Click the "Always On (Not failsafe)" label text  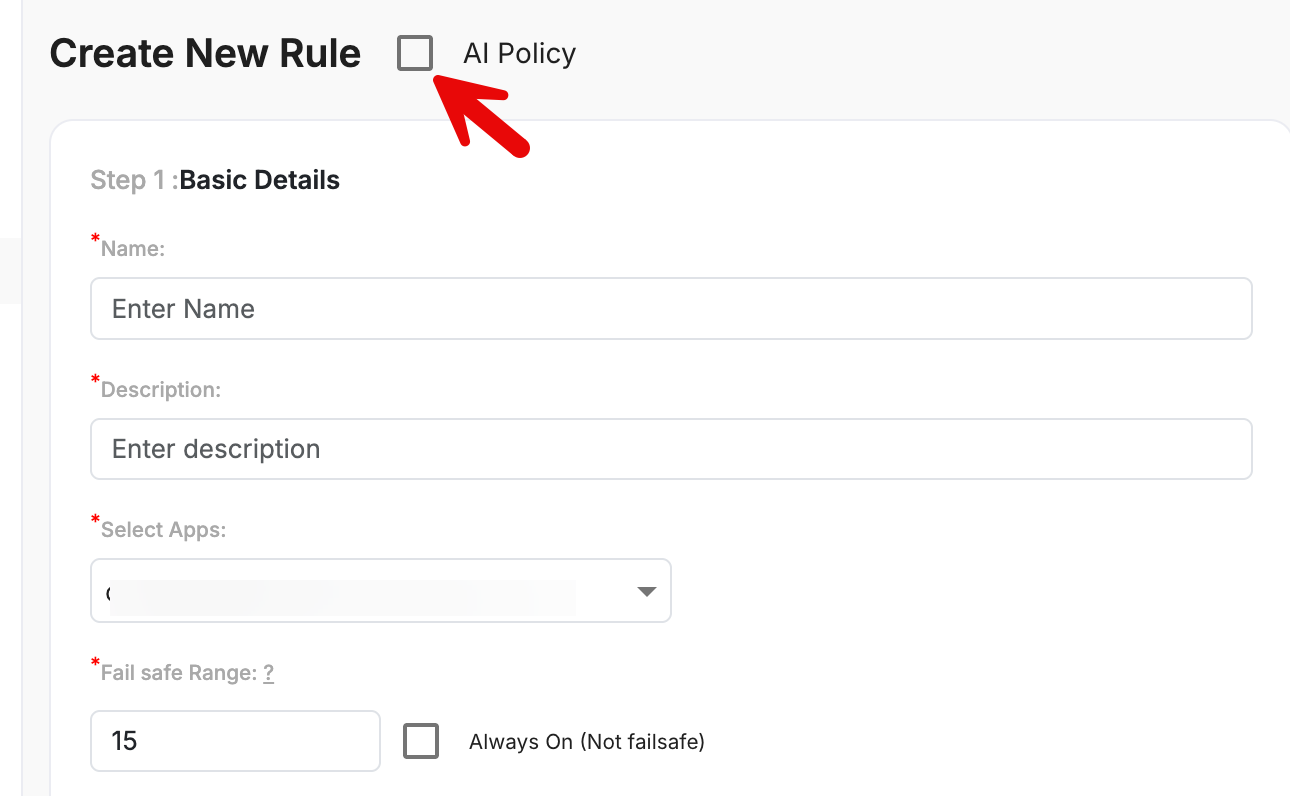(587, 742)
